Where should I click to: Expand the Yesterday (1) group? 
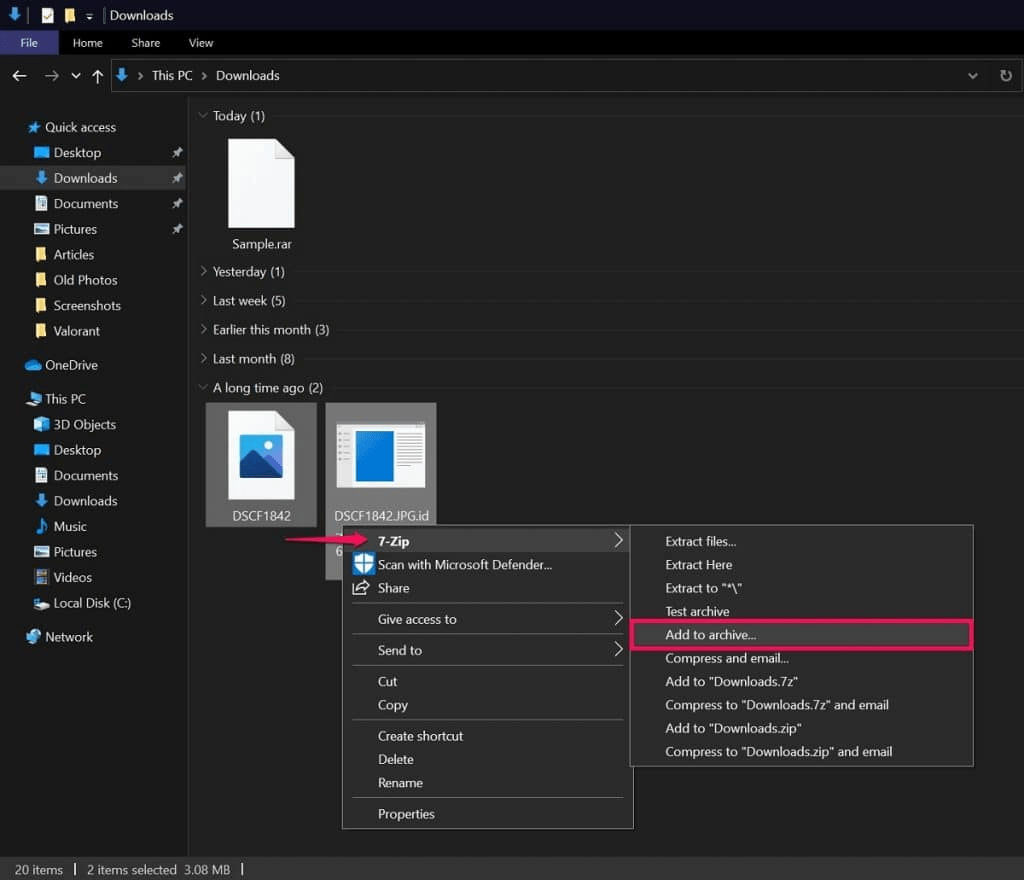pos(203,271)
